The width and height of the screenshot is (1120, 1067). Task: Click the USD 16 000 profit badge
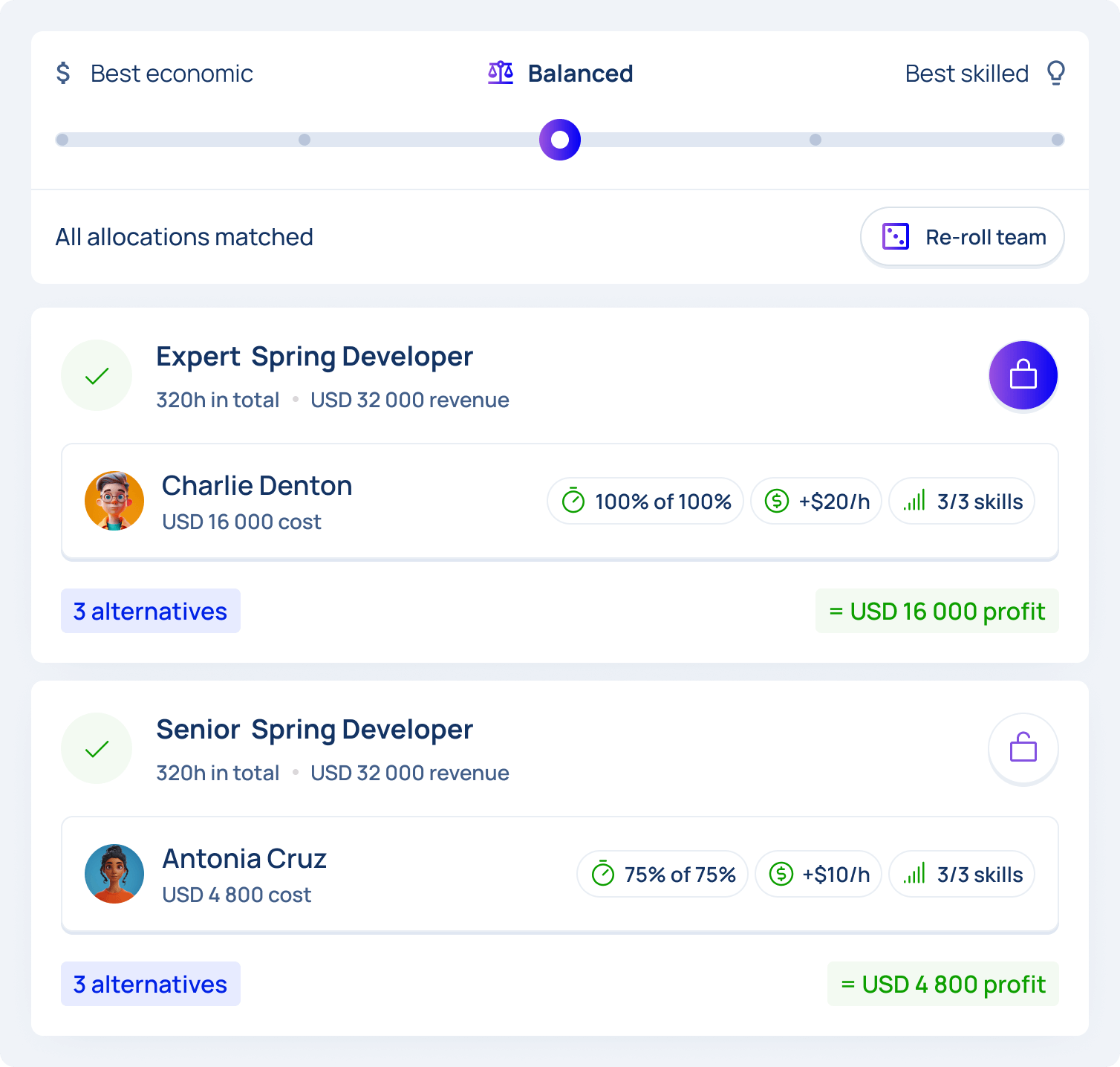[x=937, y=611]
